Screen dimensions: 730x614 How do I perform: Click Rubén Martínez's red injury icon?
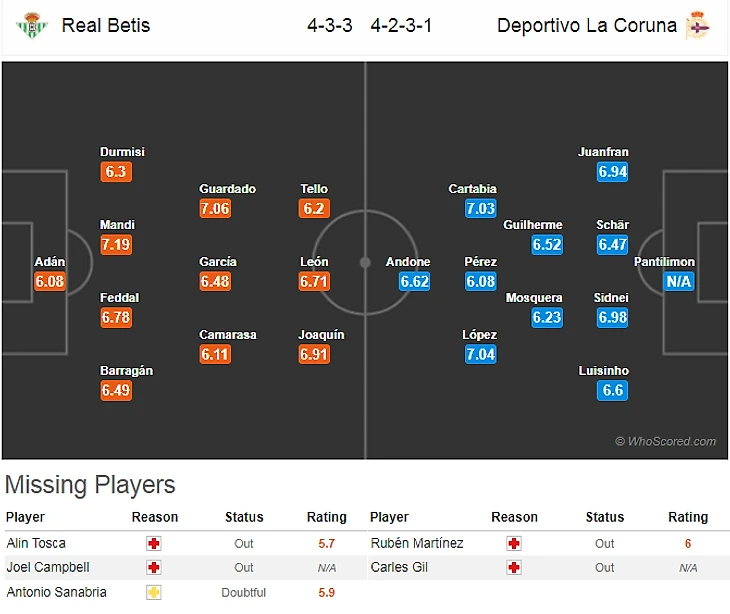pyautogui.click(x=514, y=543)
